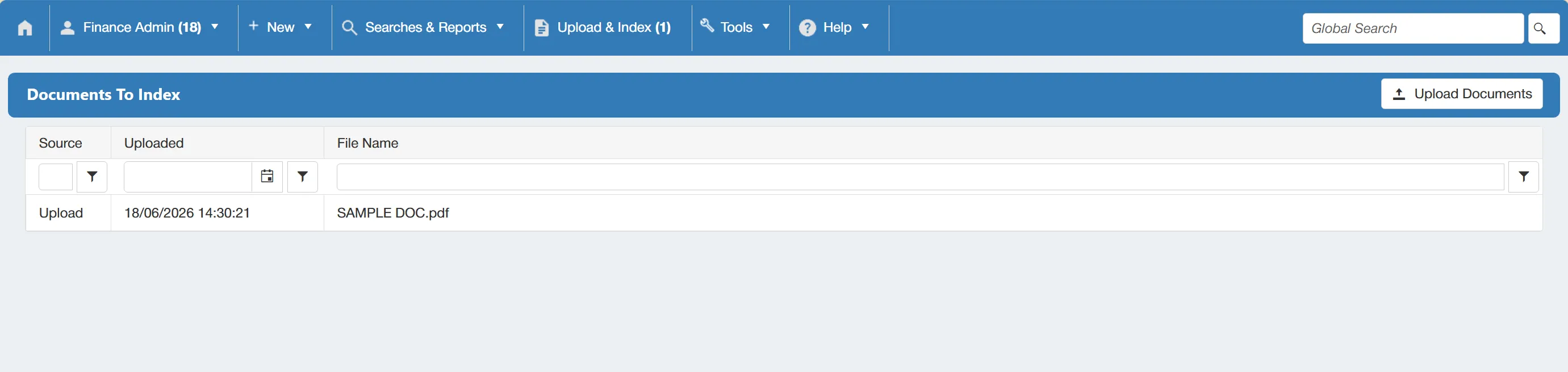The height and width of the screenshot is (372, 1568).
Task: Expand the Tools dropdown arrow
Action: [766, 27]
